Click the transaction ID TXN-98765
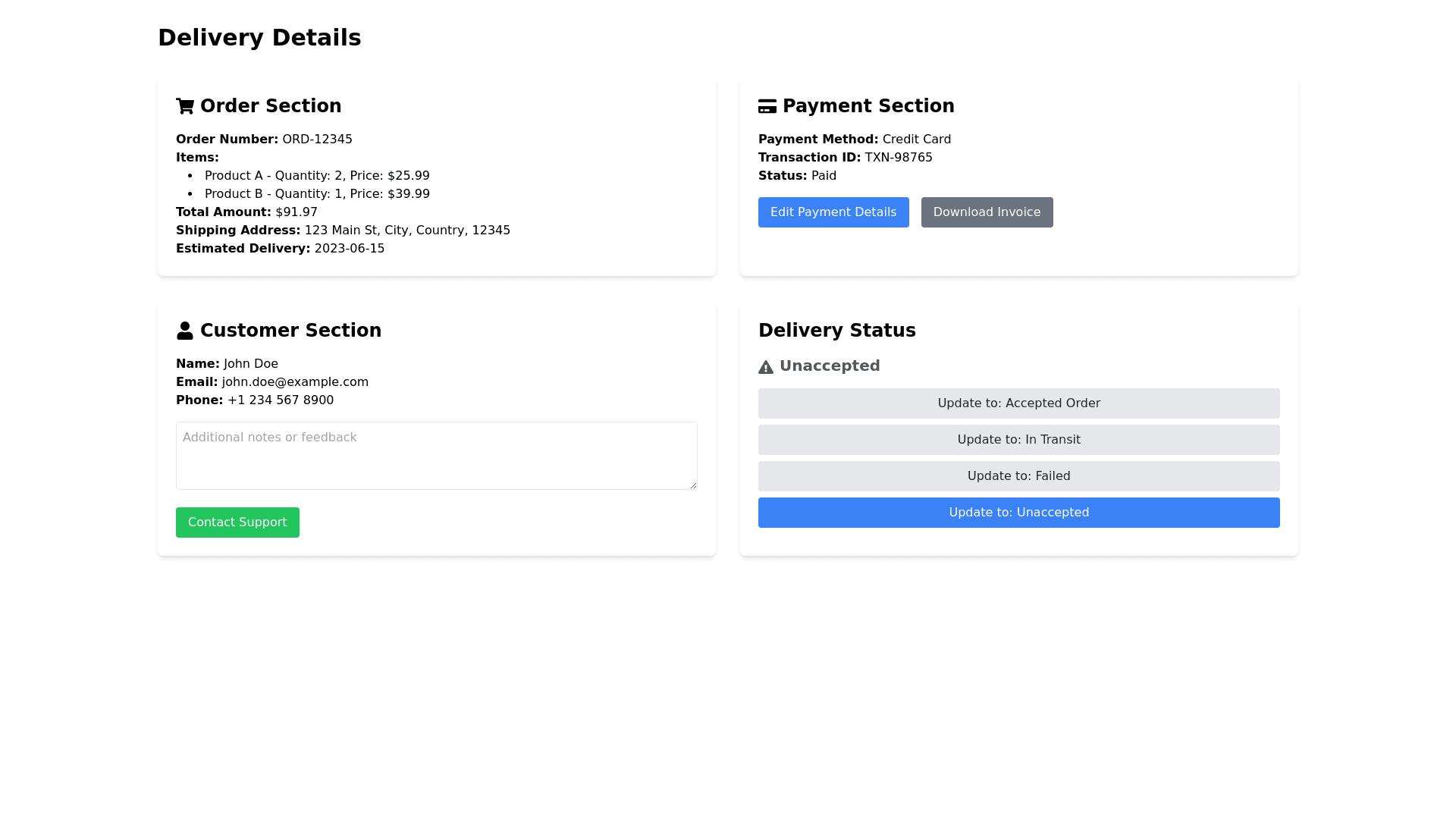Viewport: 1456px width, 819px height. pyautogui.click(x=899, y=158)
